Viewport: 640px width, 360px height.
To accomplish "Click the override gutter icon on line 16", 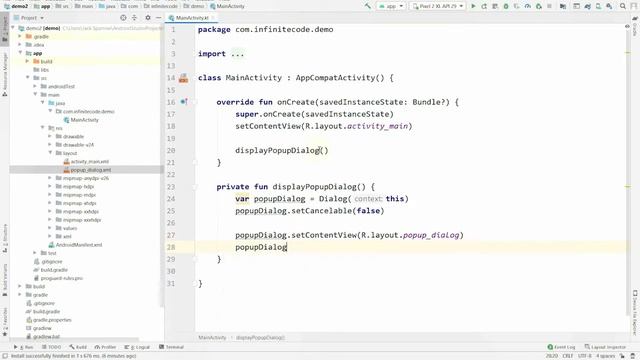I will pos(184,102).
